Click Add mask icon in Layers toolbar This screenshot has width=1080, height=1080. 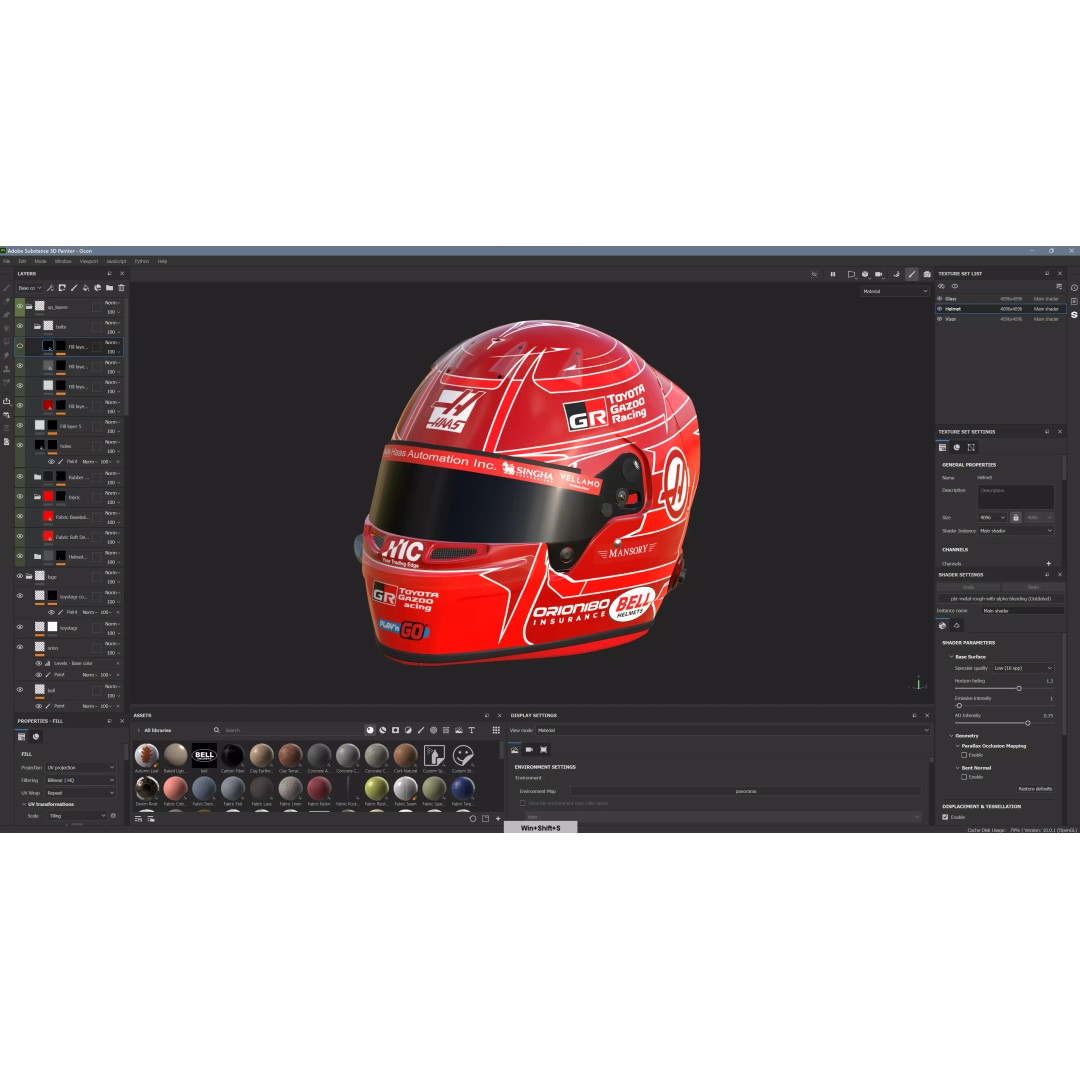point(62,288)
